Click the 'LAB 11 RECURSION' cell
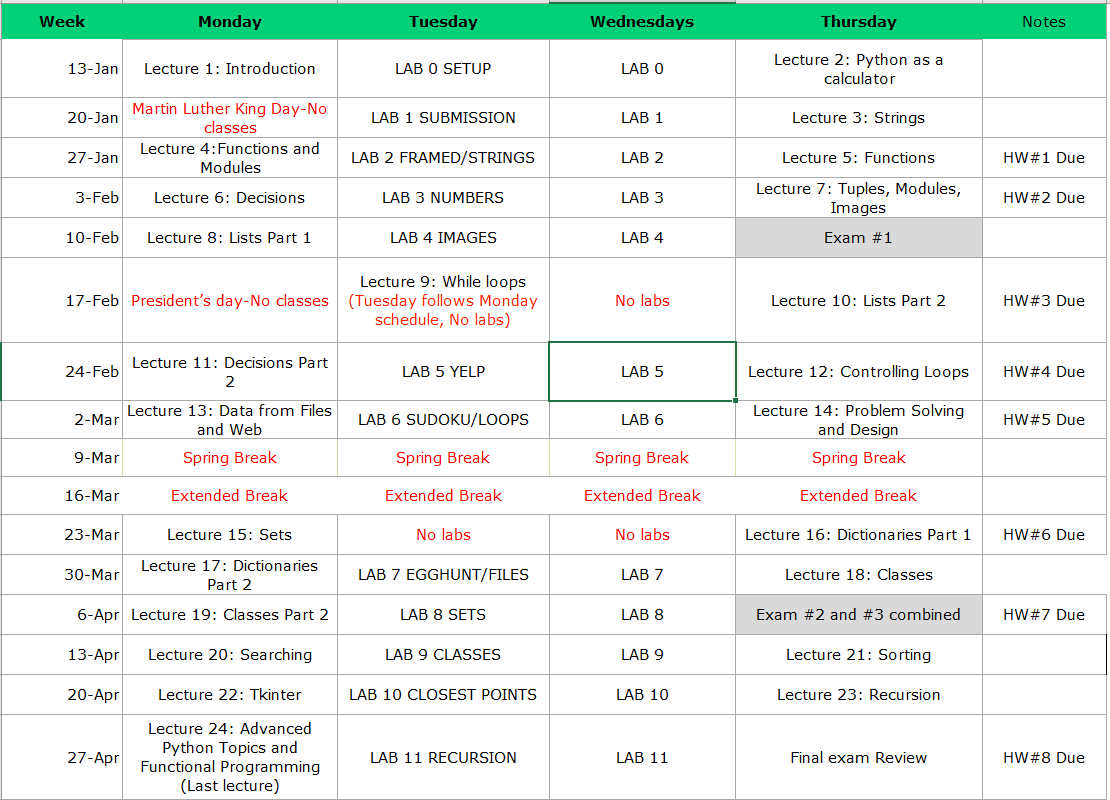The height and width of the screenshot is (800, 1110). pos(443,758)
